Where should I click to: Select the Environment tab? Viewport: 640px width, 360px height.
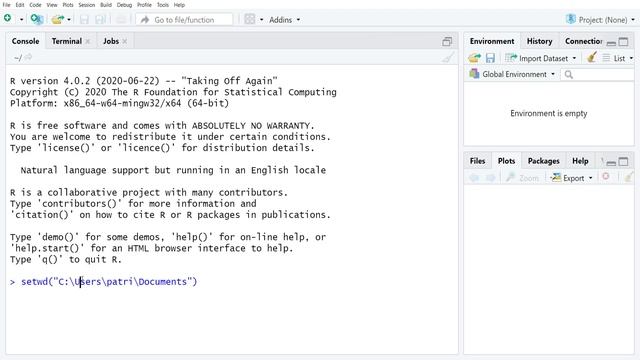(x=492, y=41)
